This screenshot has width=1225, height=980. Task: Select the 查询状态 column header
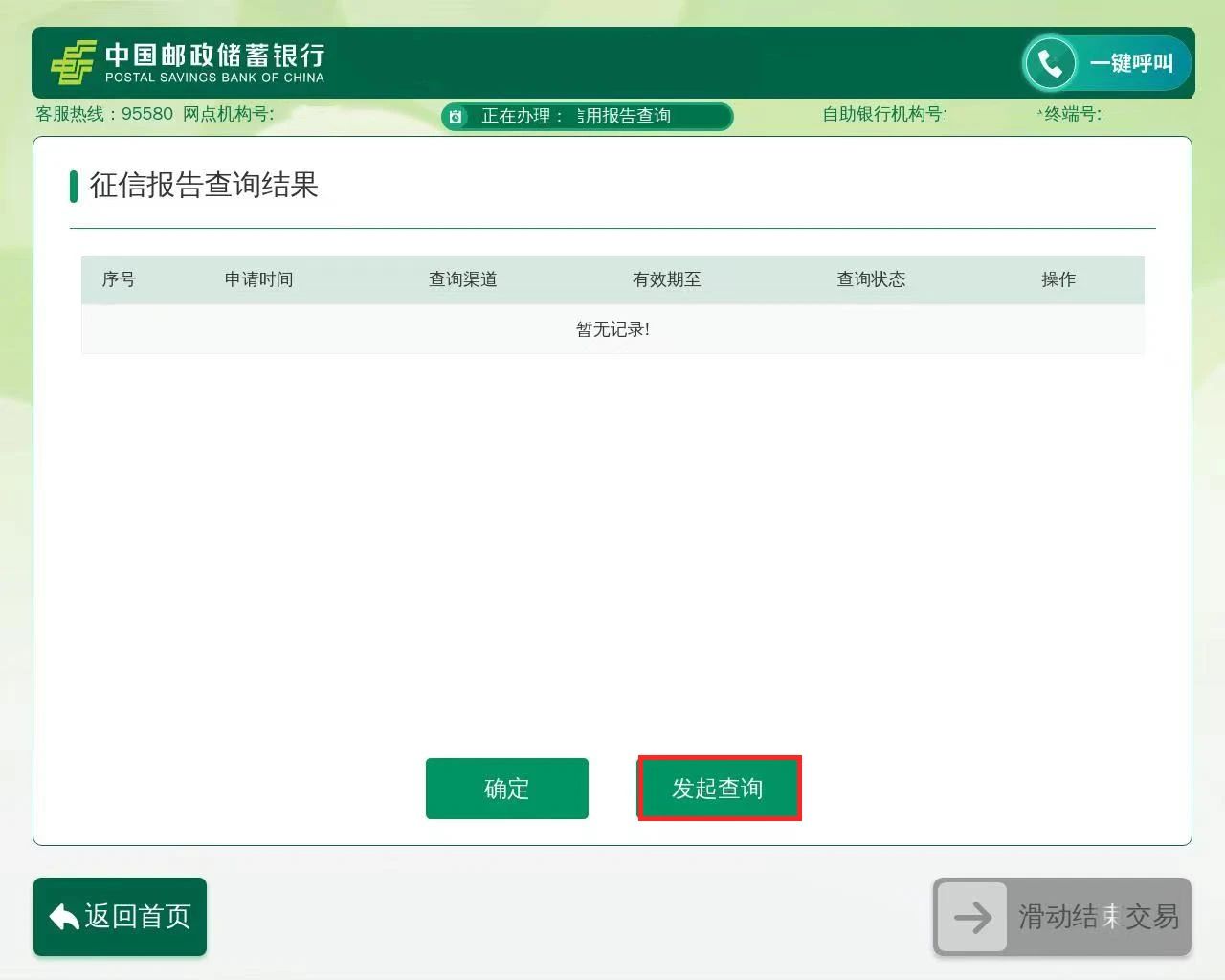[x=870, y=279]
